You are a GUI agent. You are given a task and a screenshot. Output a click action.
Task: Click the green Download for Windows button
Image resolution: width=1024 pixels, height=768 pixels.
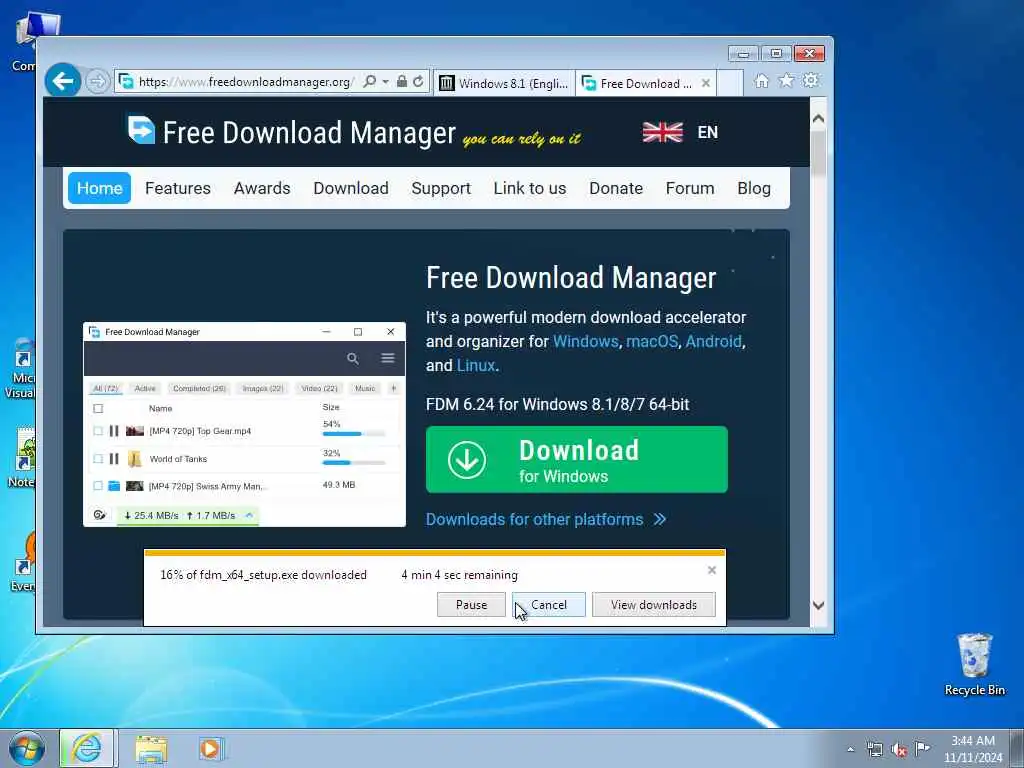point(577,460)
